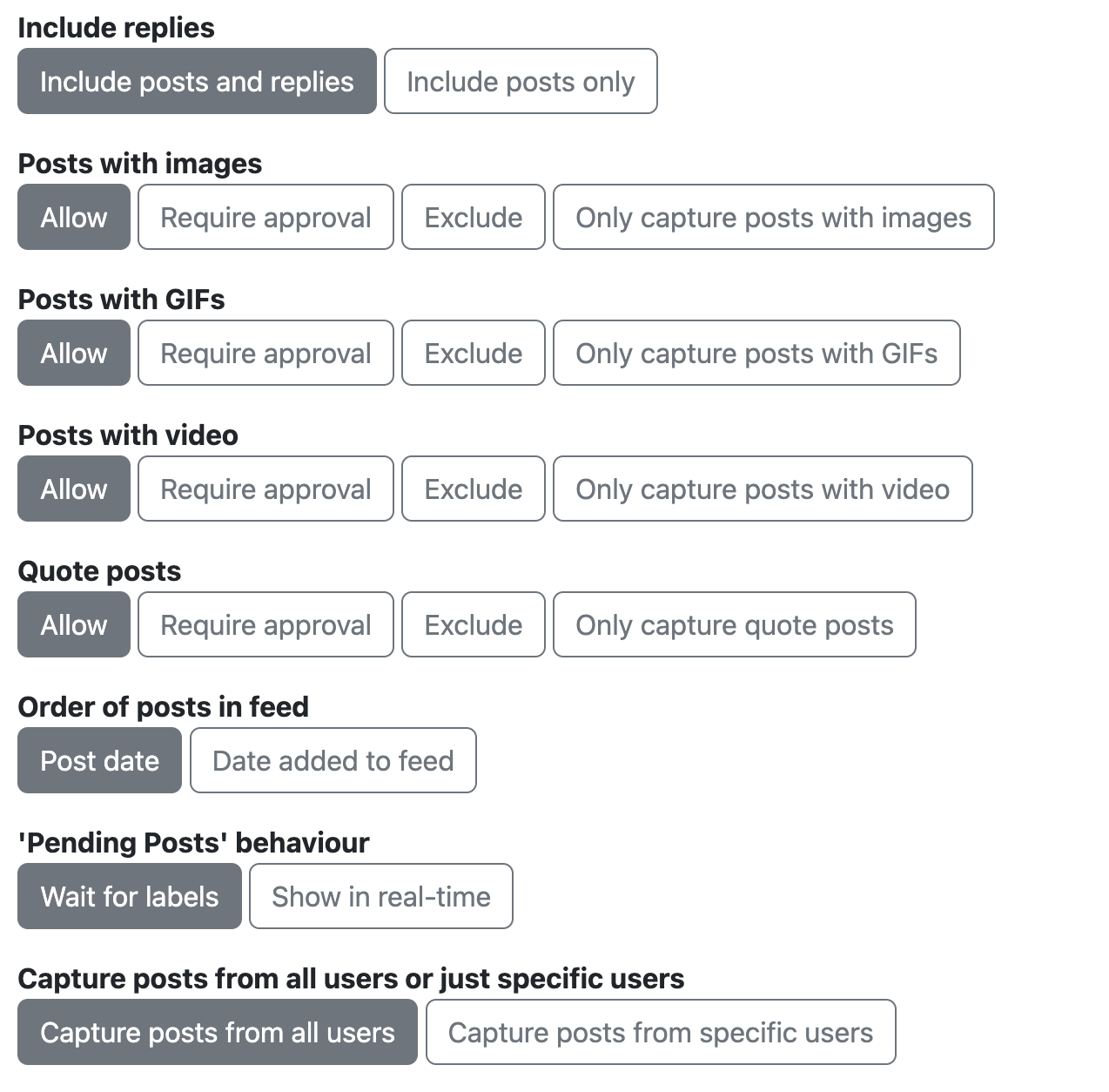1109x1092 pixels.
Task: Allow posts with GIFs
Action: tap(74, 353)
